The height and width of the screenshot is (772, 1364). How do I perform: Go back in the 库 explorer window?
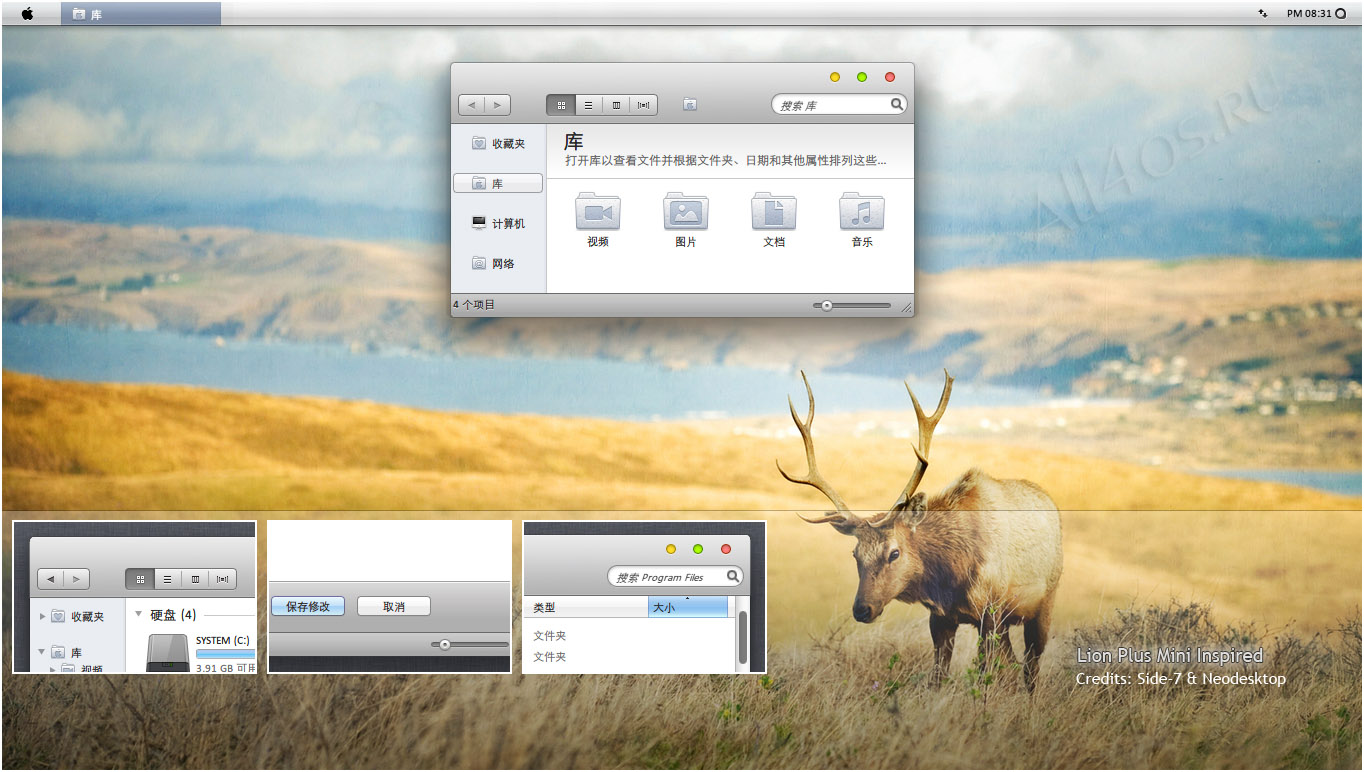(471, 105)
